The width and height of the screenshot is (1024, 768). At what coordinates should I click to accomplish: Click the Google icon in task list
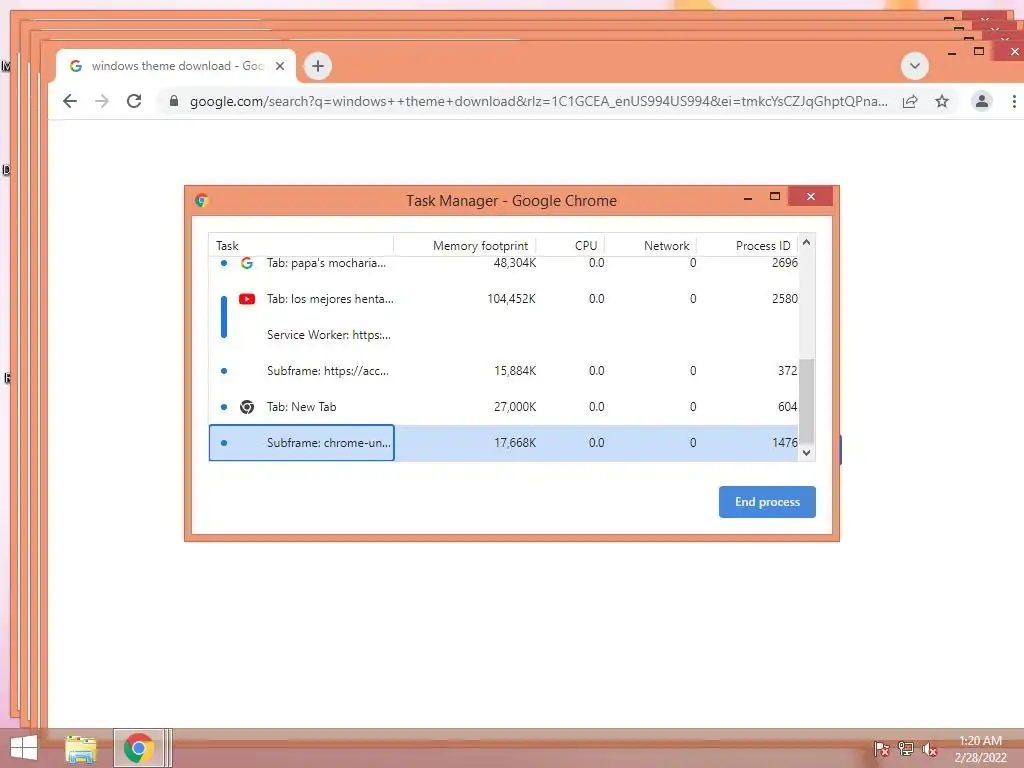pyautogui.click(x=247, y=263)
